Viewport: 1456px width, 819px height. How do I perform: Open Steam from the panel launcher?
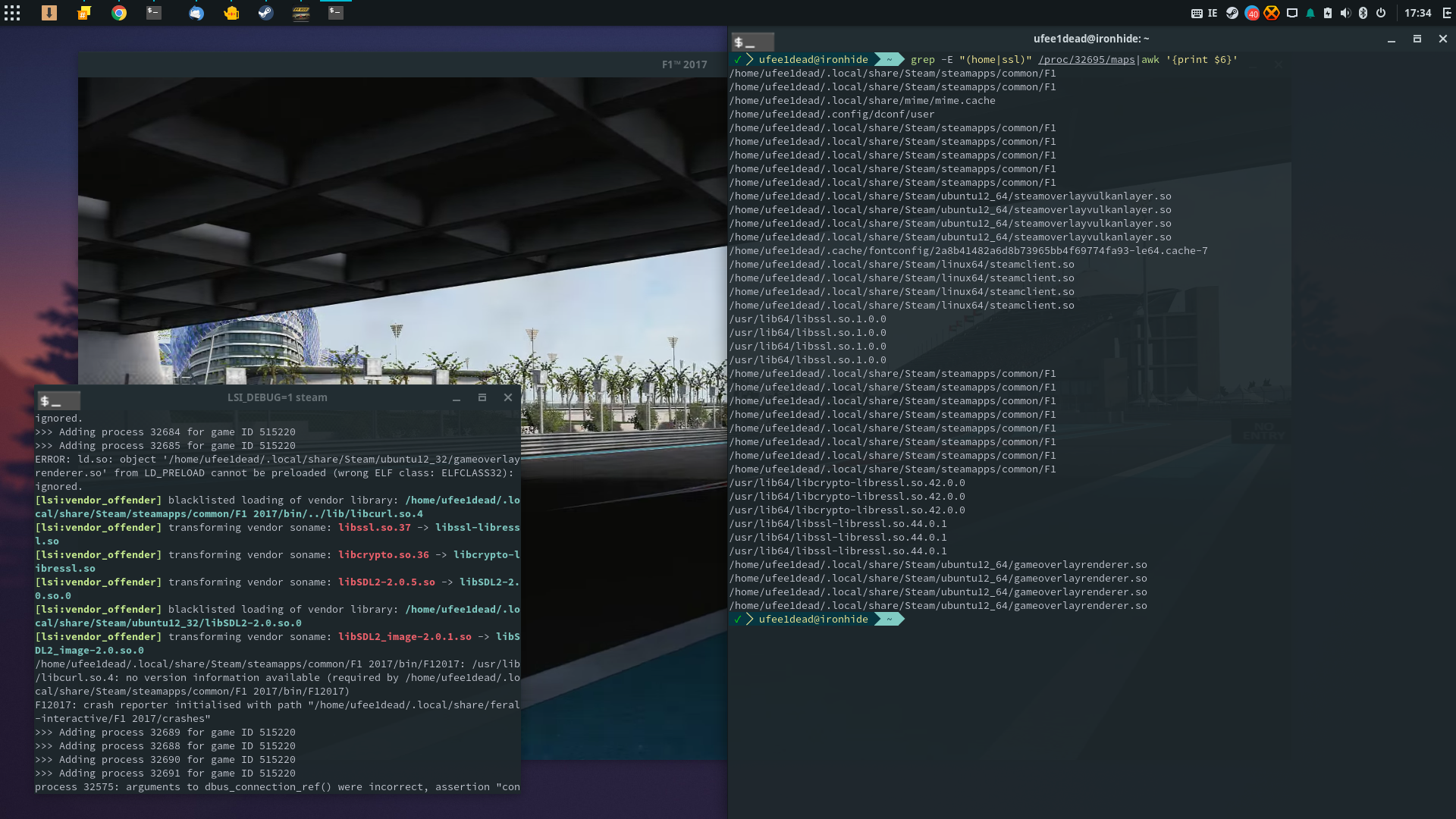(266, 13)
